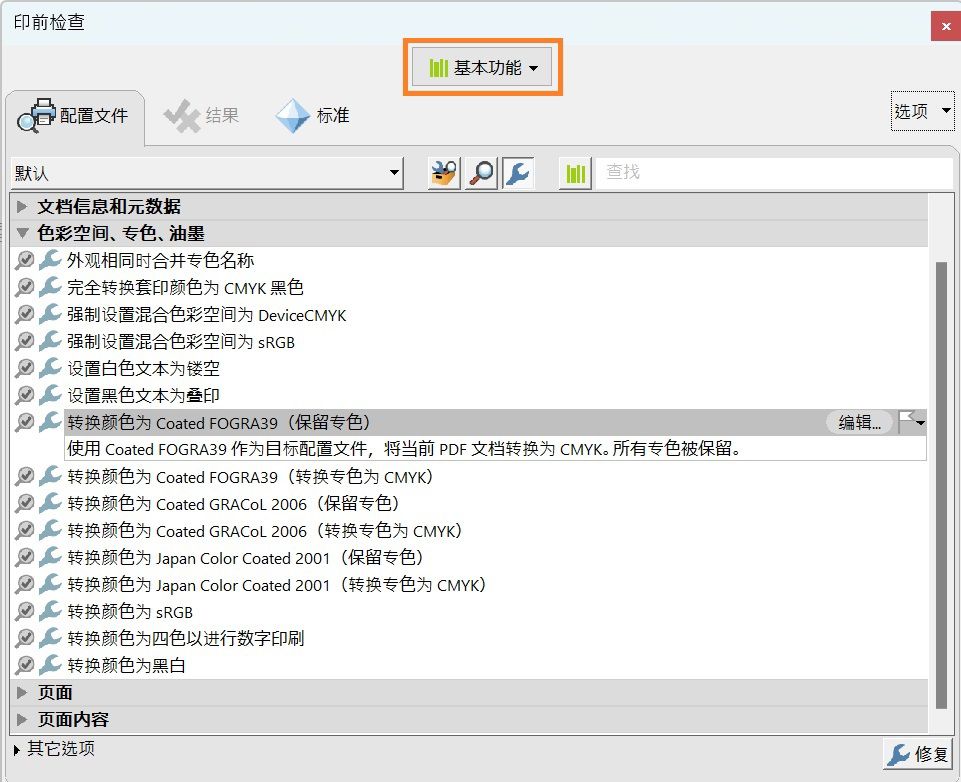Image resolution: width=961 pixels, height=782 pixels.
Task: Click check badge icon of 转换颜色为 sRGB
Action: (25, 610)
